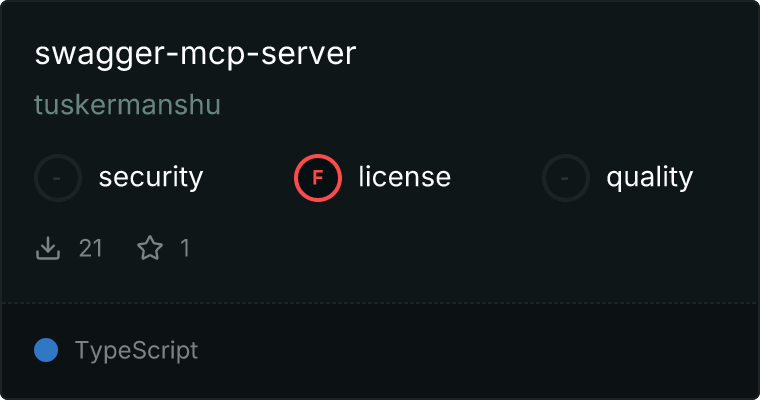
Task: Click the dashed divider above TypeScript
Action: pyautogui.click(x=380, y=303)
